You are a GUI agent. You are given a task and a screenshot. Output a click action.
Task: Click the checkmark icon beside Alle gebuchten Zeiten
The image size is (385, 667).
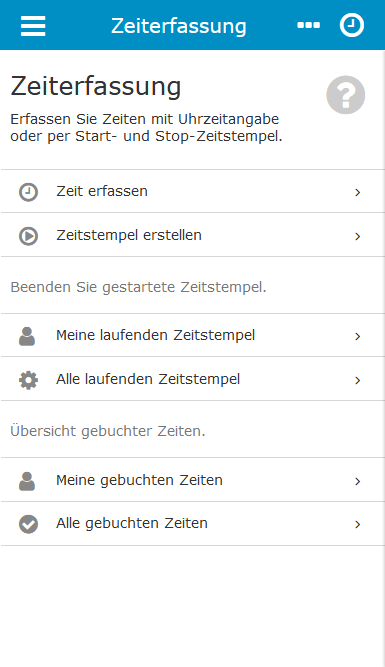coord(29,524)
